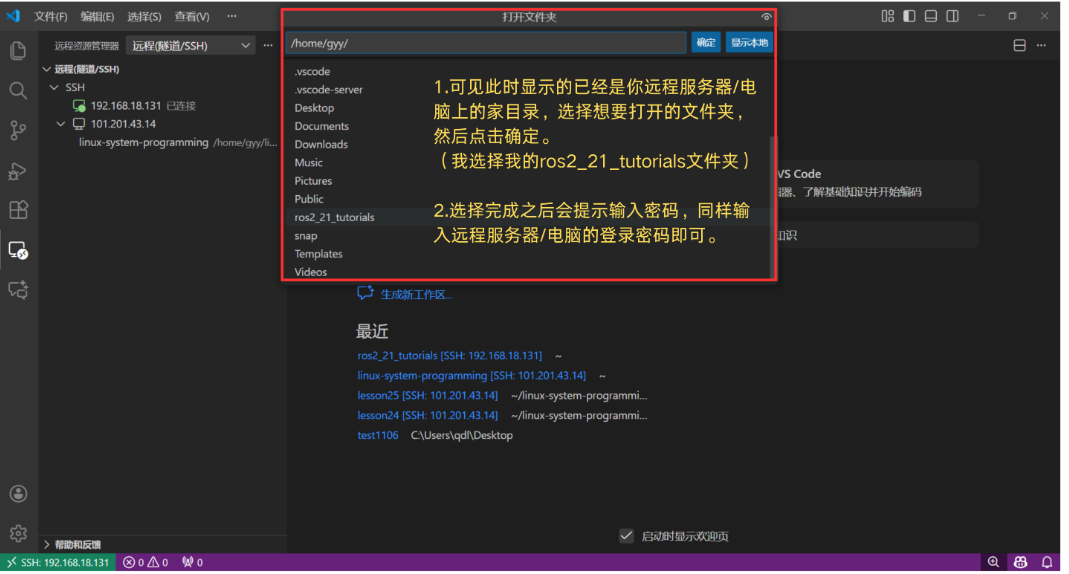The height and width of the screenshot is (574, 1069).
Task: Select the .vscode folder
Action: 312,72
